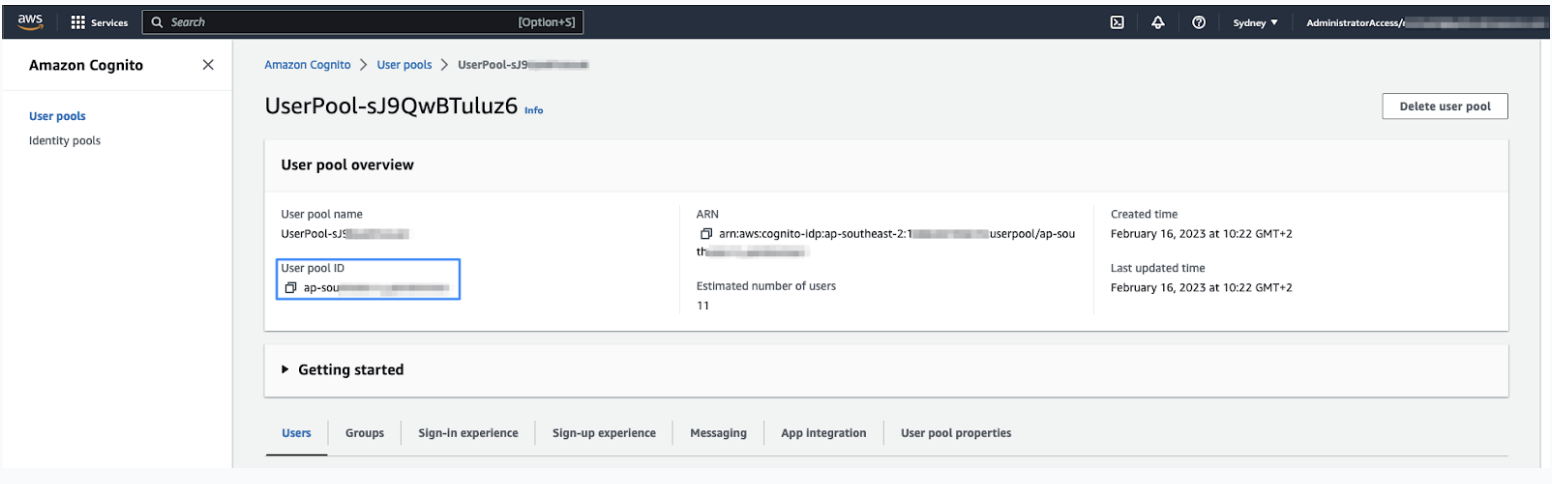1552x484 pixels.
Task: Open the help question mark icon
Action: 1197,22
